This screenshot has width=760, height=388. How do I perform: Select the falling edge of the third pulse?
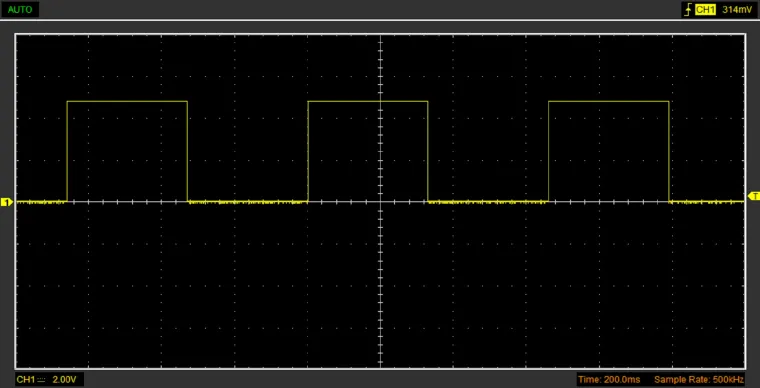click(669, 151)
